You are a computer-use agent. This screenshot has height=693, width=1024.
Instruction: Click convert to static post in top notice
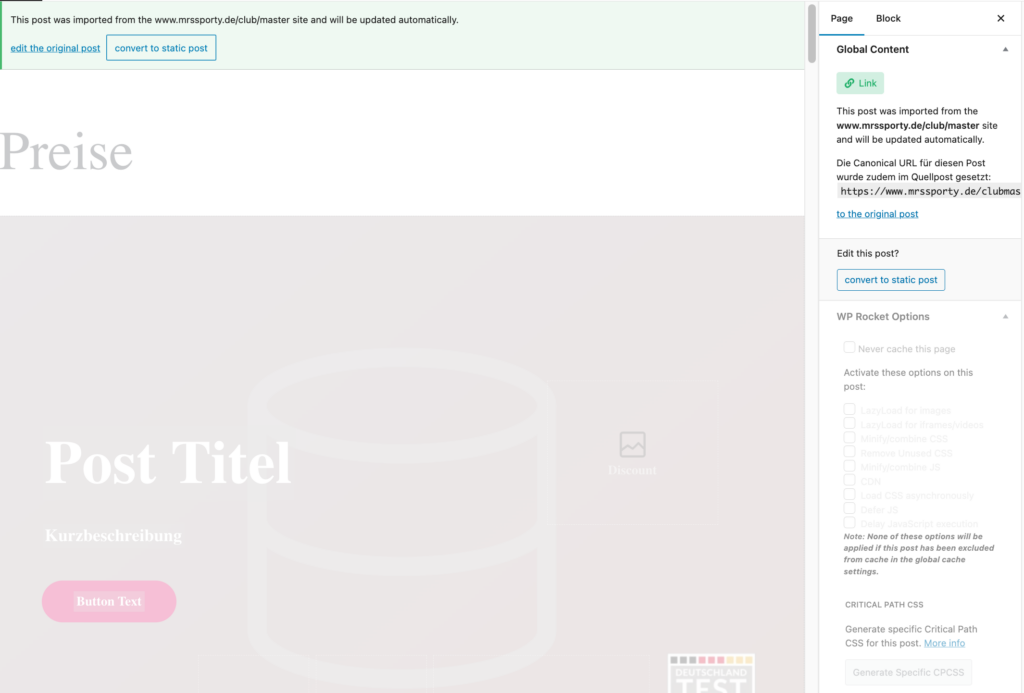click(x=161, y=48)
